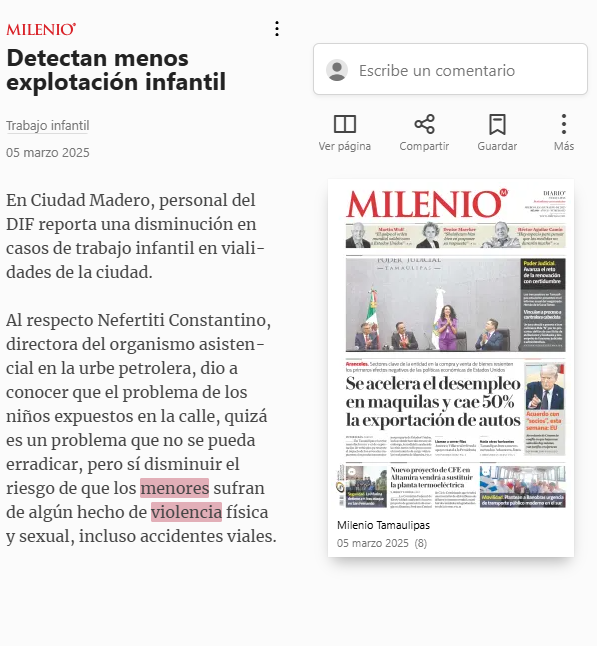Click the 05 marzo 2025 article date

[x=48, y=153]
